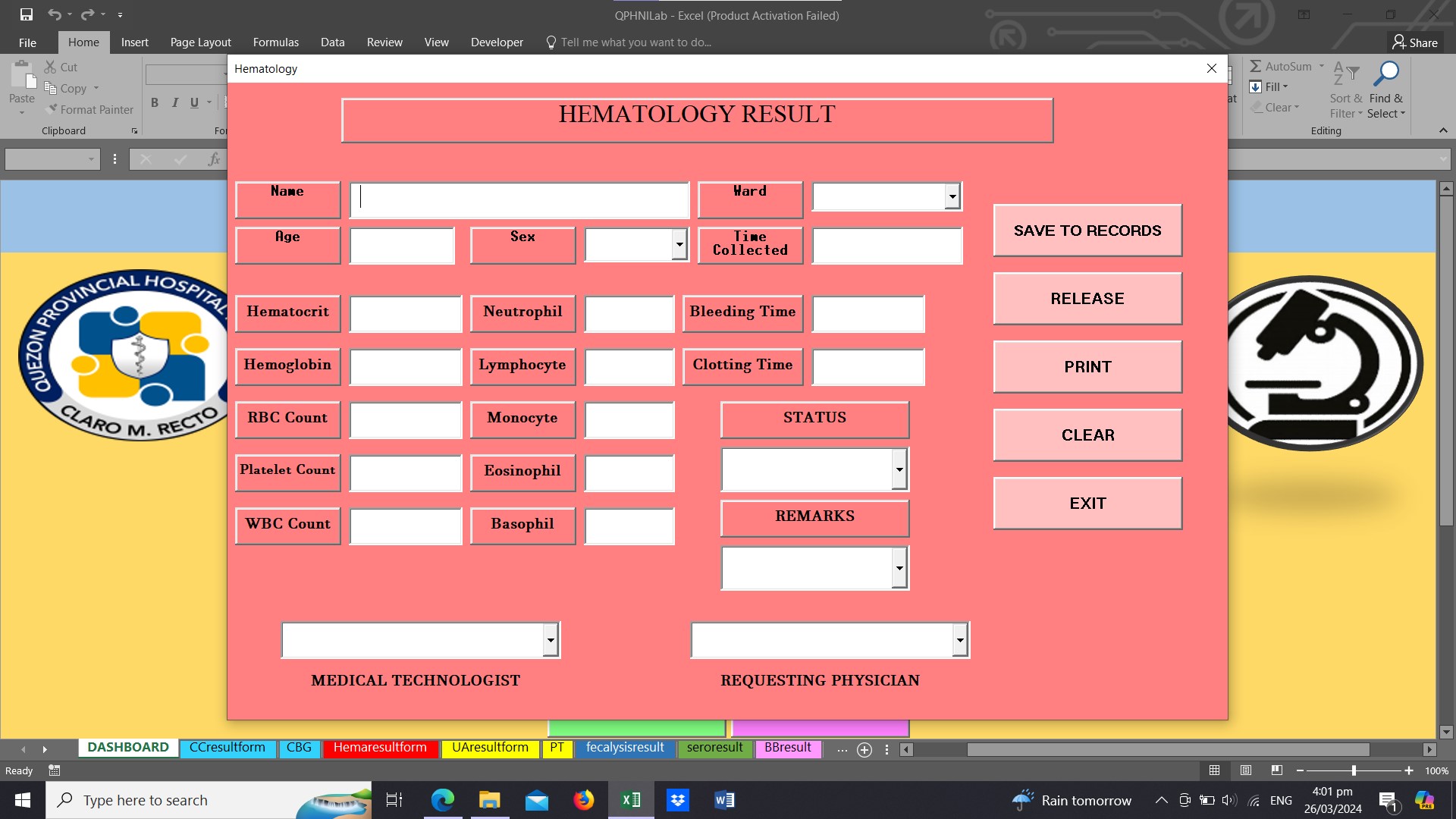Click the Page Layout view icon
The width and height of the screenshot is (1456, 819).
point(1246,770)
